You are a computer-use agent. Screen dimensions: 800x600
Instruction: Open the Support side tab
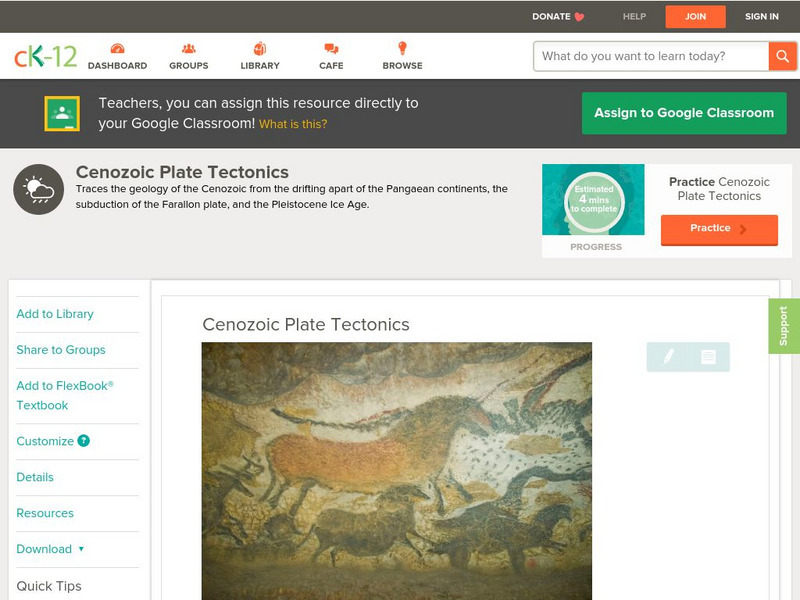tap(784, 326)
